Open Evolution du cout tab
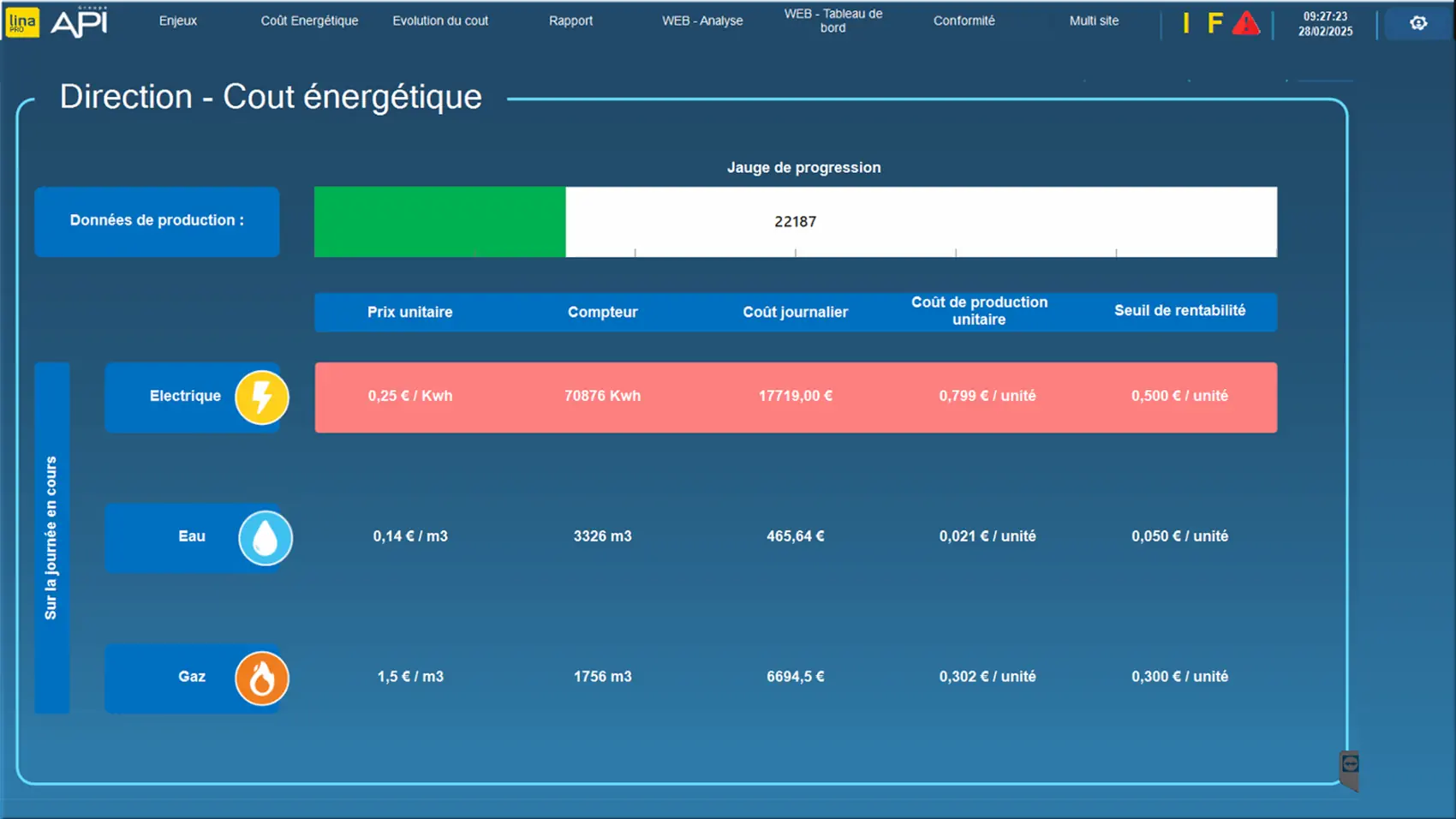1456x819 pixels. [440, 21]
